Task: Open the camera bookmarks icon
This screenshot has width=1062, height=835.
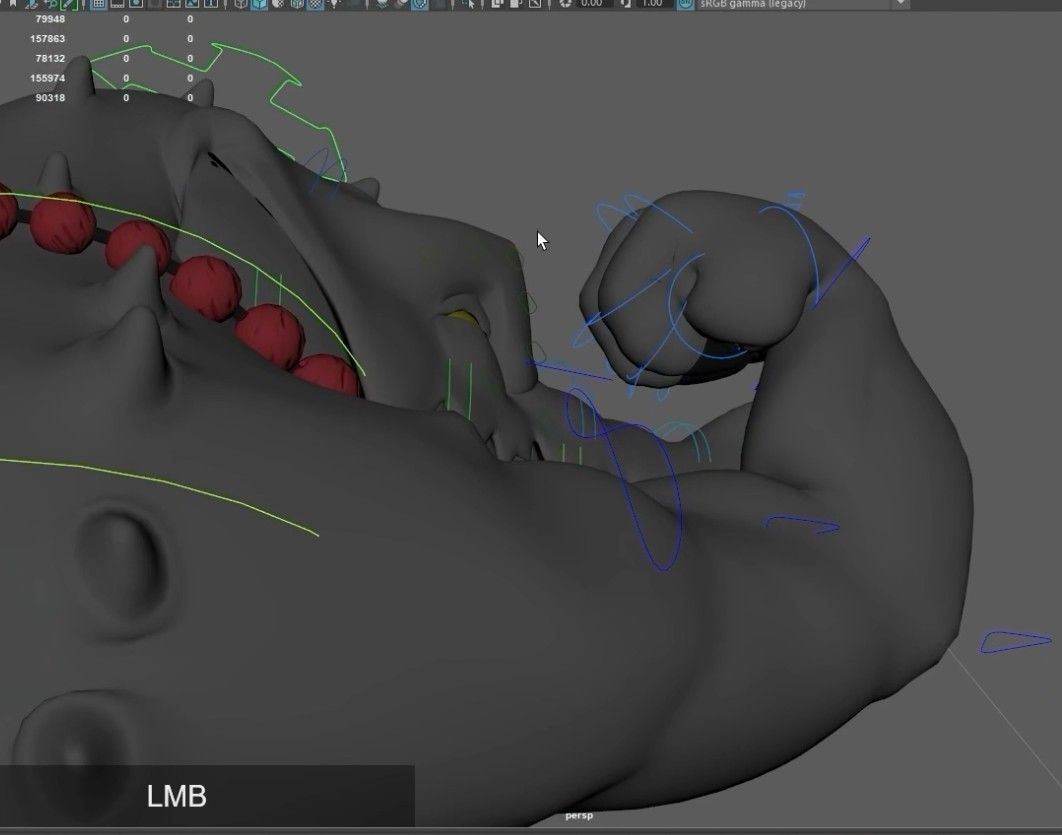Action: point(12,3)
